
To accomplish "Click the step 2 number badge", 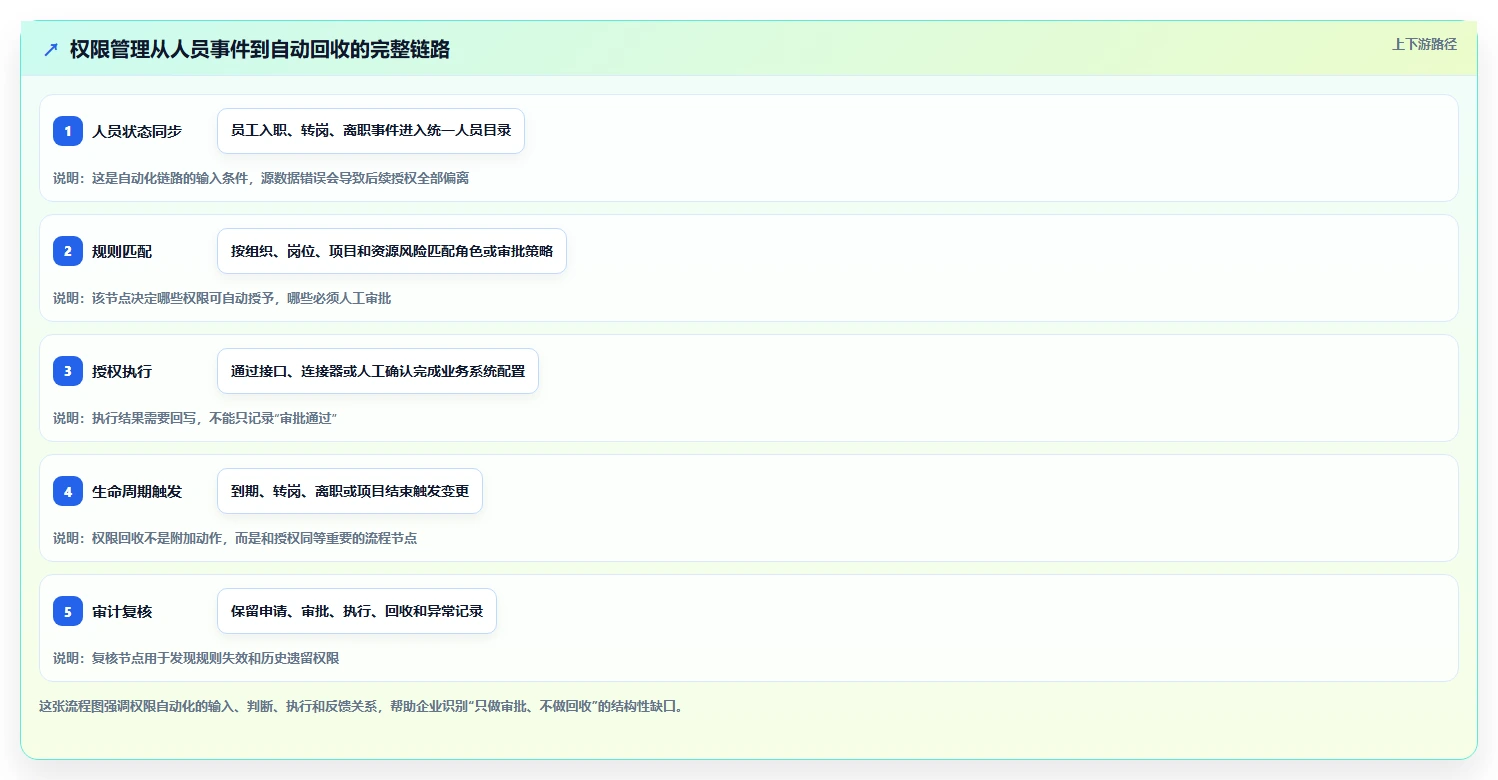I will click(x=68, y=251).
